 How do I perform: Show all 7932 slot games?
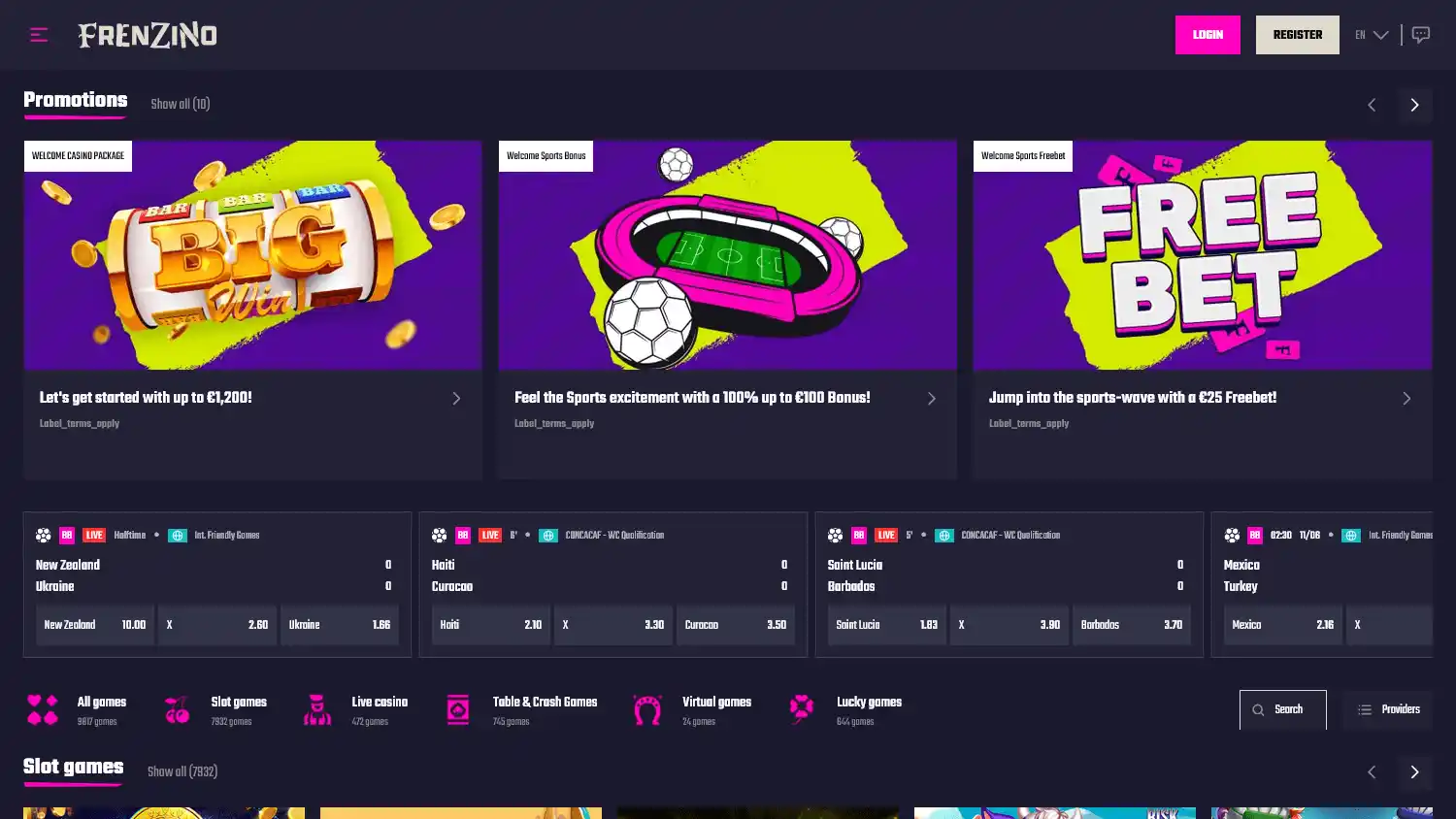click(182, 772)
